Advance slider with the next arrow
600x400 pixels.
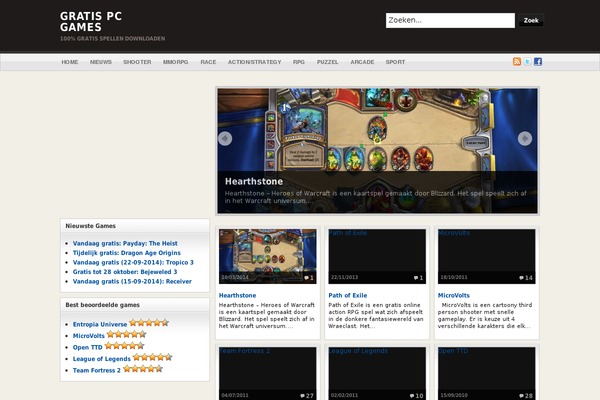coord(525,138)
